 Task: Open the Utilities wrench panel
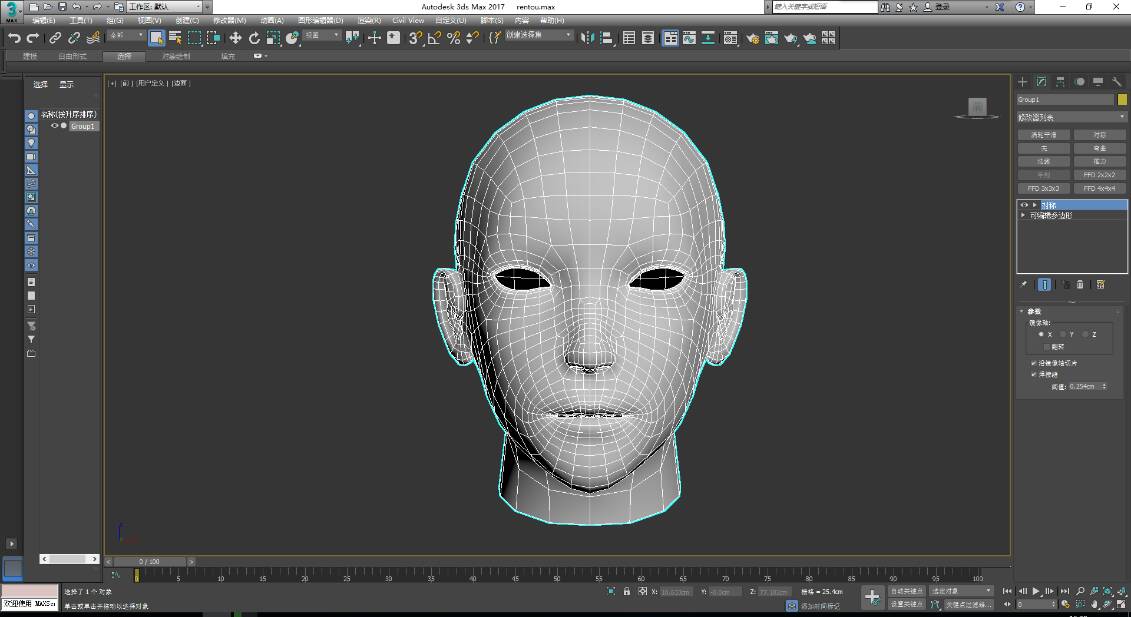1116,82
